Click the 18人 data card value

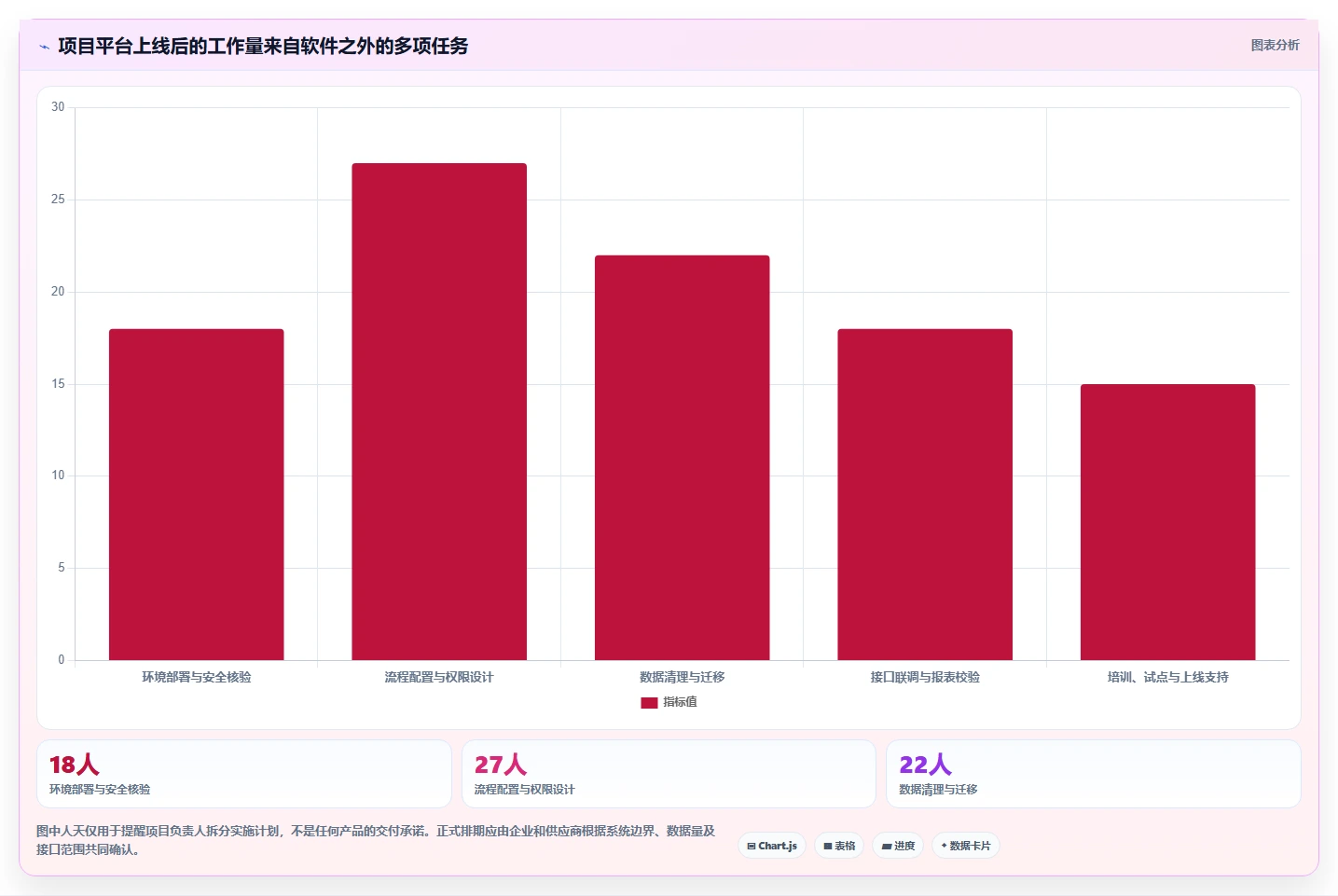[74, 765]
